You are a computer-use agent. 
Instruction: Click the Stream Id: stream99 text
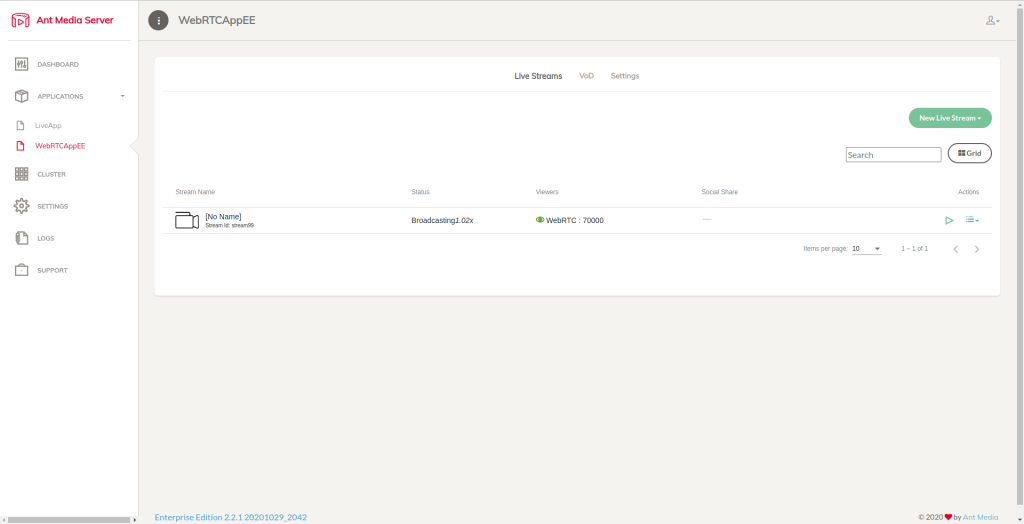point(230,225)
